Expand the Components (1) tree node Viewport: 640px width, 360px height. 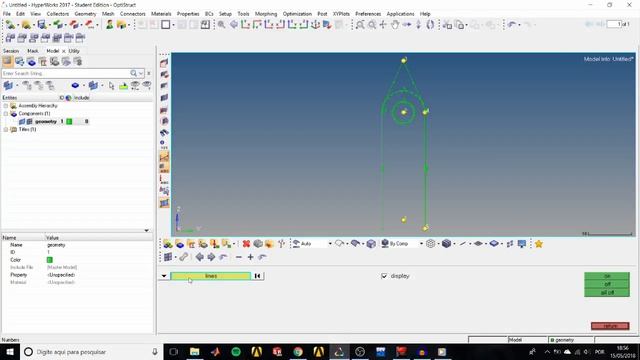pos(6,114)
